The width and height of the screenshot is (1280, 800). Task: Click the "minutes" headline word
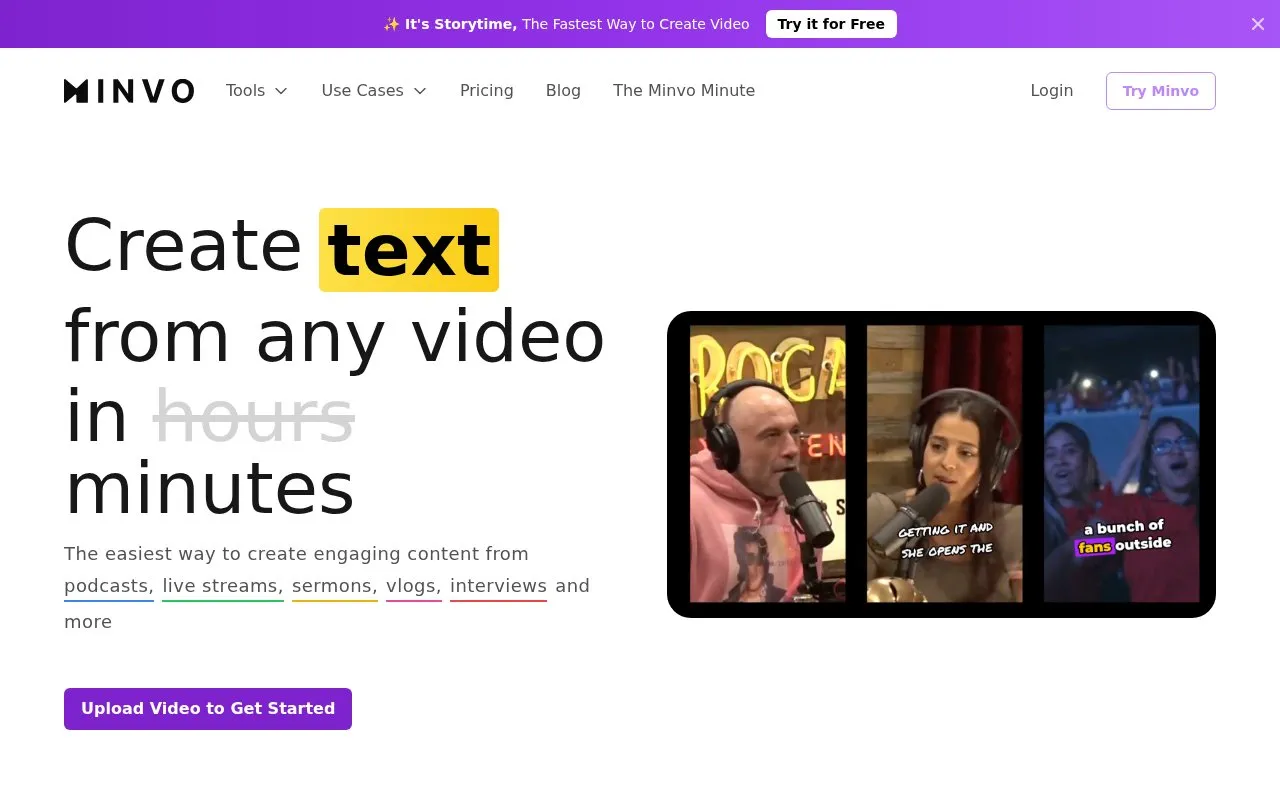coord(210,489)
